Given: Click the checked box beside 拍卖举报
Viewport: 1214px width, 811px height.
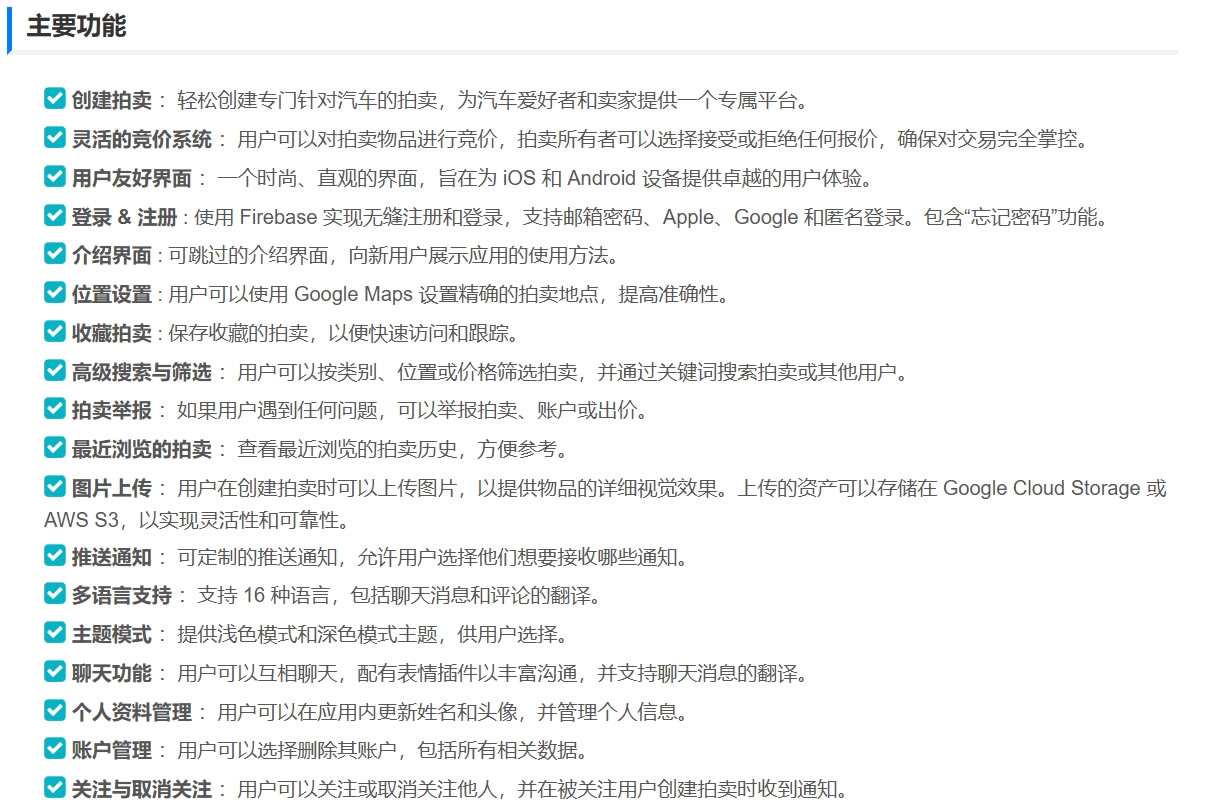Looking at the screenshot, I should point(55,408).
